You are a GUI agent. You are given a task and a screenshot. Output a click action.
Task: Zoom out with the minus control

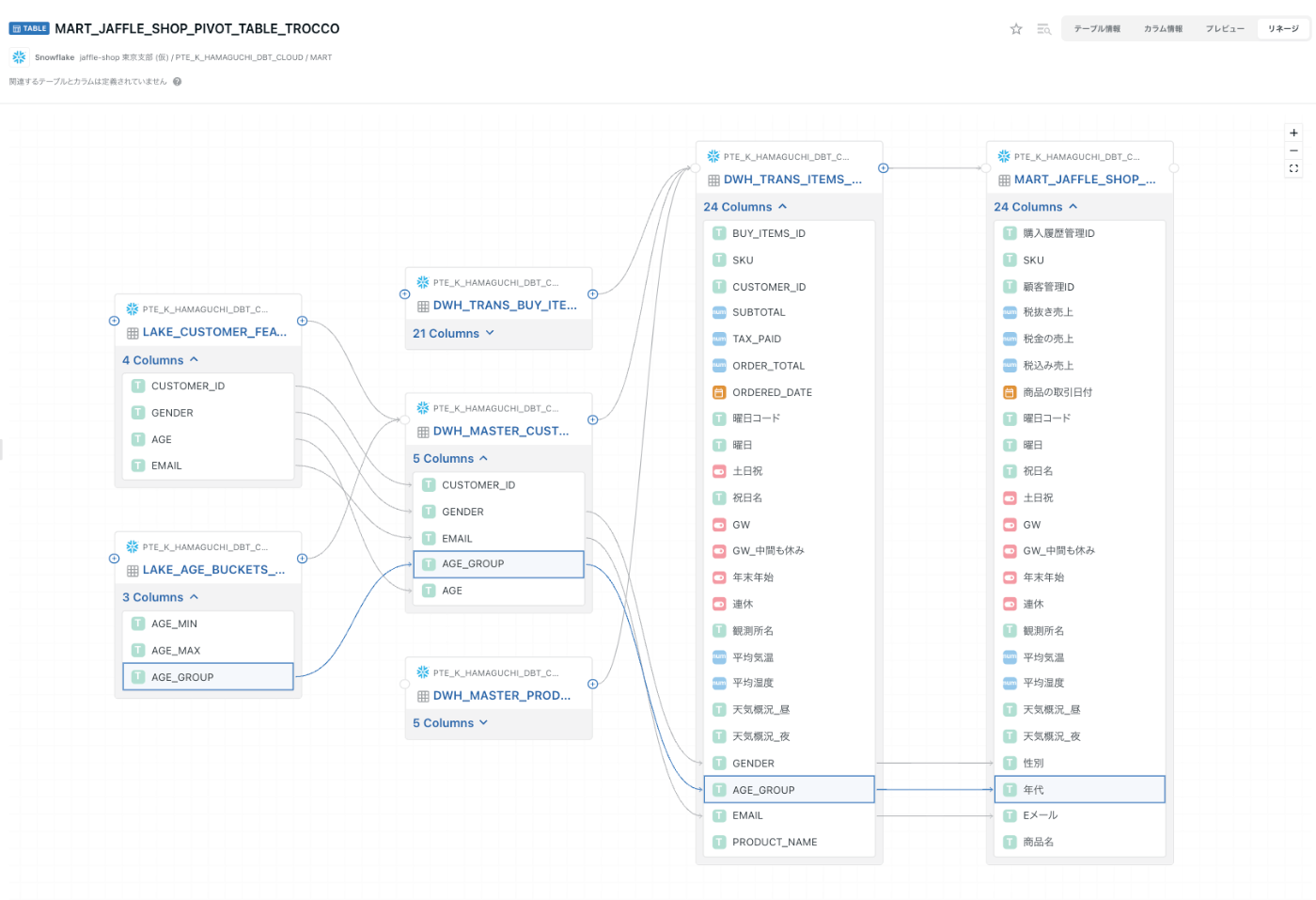tap(1293, 150)
